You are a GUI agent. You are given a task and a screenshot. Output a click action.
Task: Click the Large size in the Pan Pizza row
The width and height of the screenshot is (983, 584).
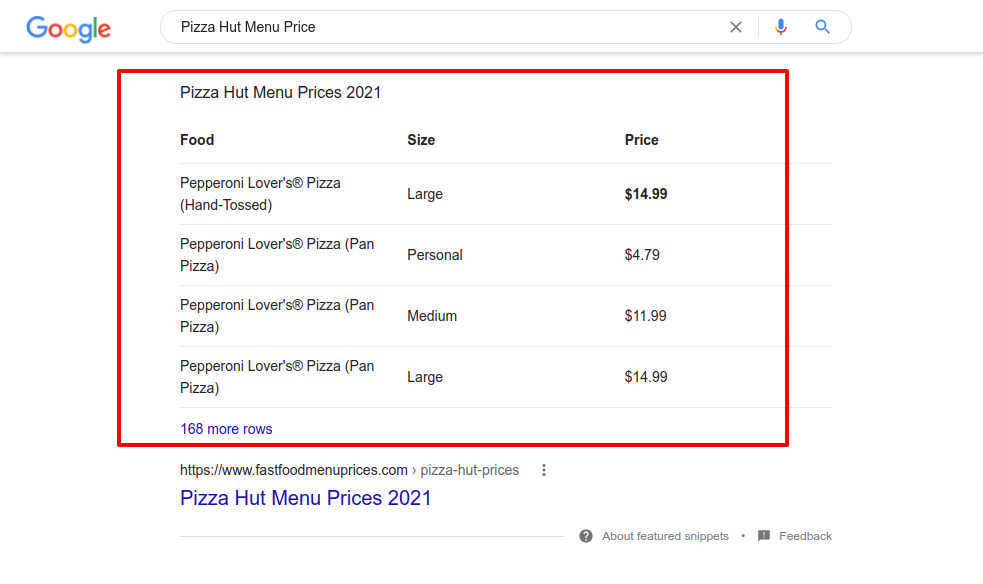click(424, 377)
